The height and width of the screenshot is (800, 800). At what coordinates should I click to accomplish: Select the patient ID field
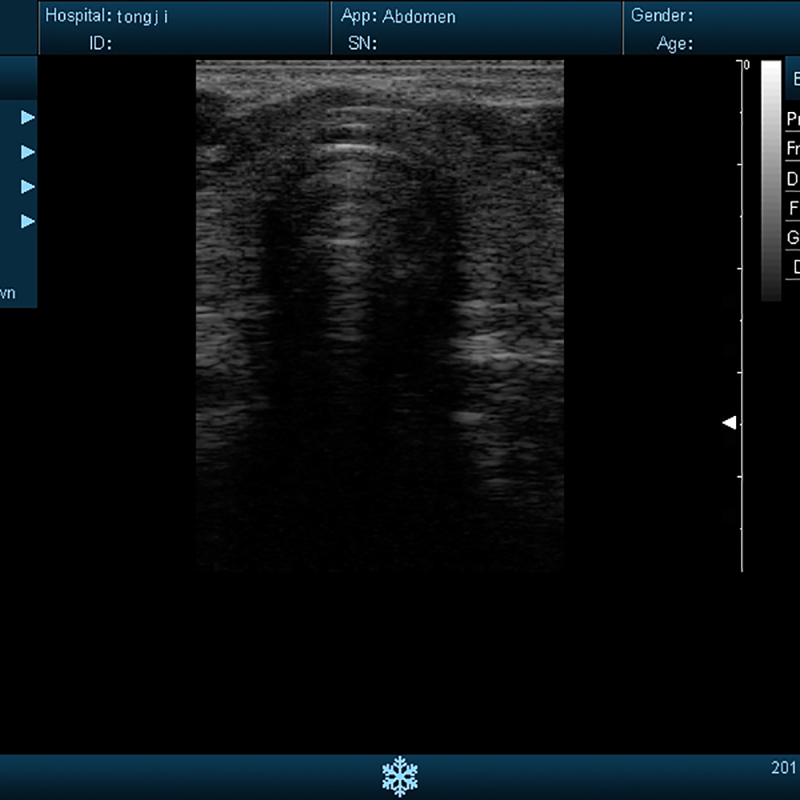click(101, 43)
